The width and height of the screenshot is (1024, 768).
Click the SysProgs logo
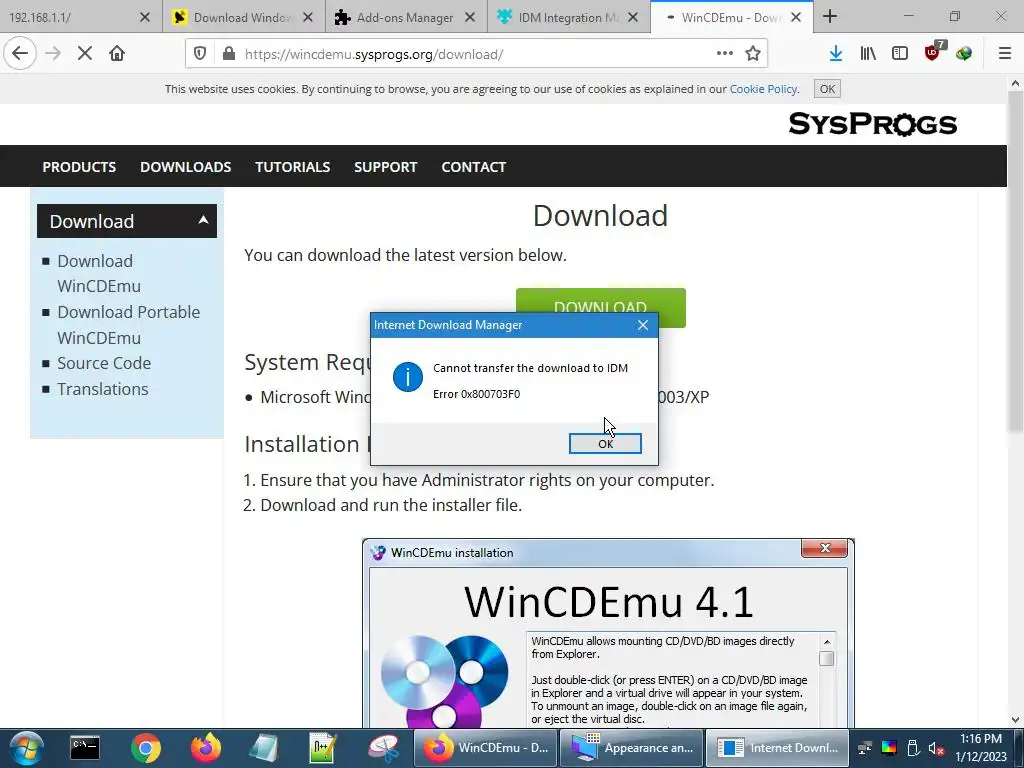pos(872,123)
